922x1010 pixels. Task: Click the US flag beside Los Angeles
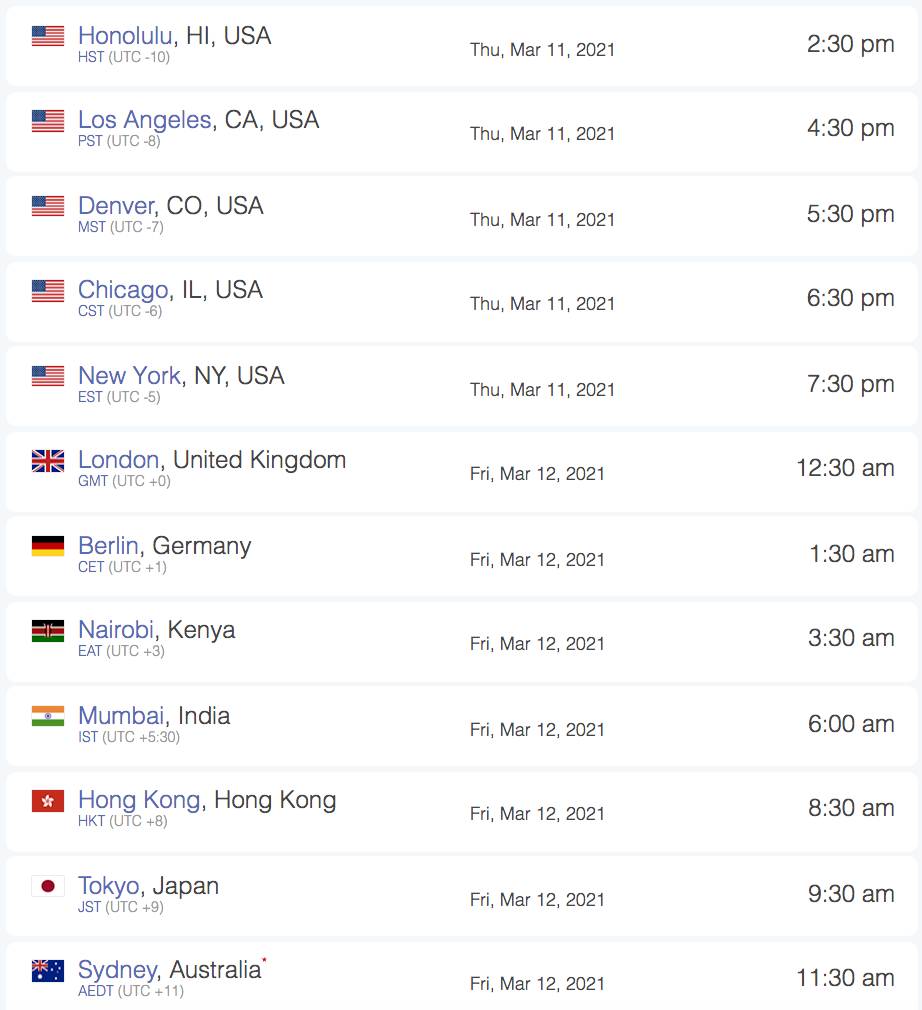tap(48, 120)
